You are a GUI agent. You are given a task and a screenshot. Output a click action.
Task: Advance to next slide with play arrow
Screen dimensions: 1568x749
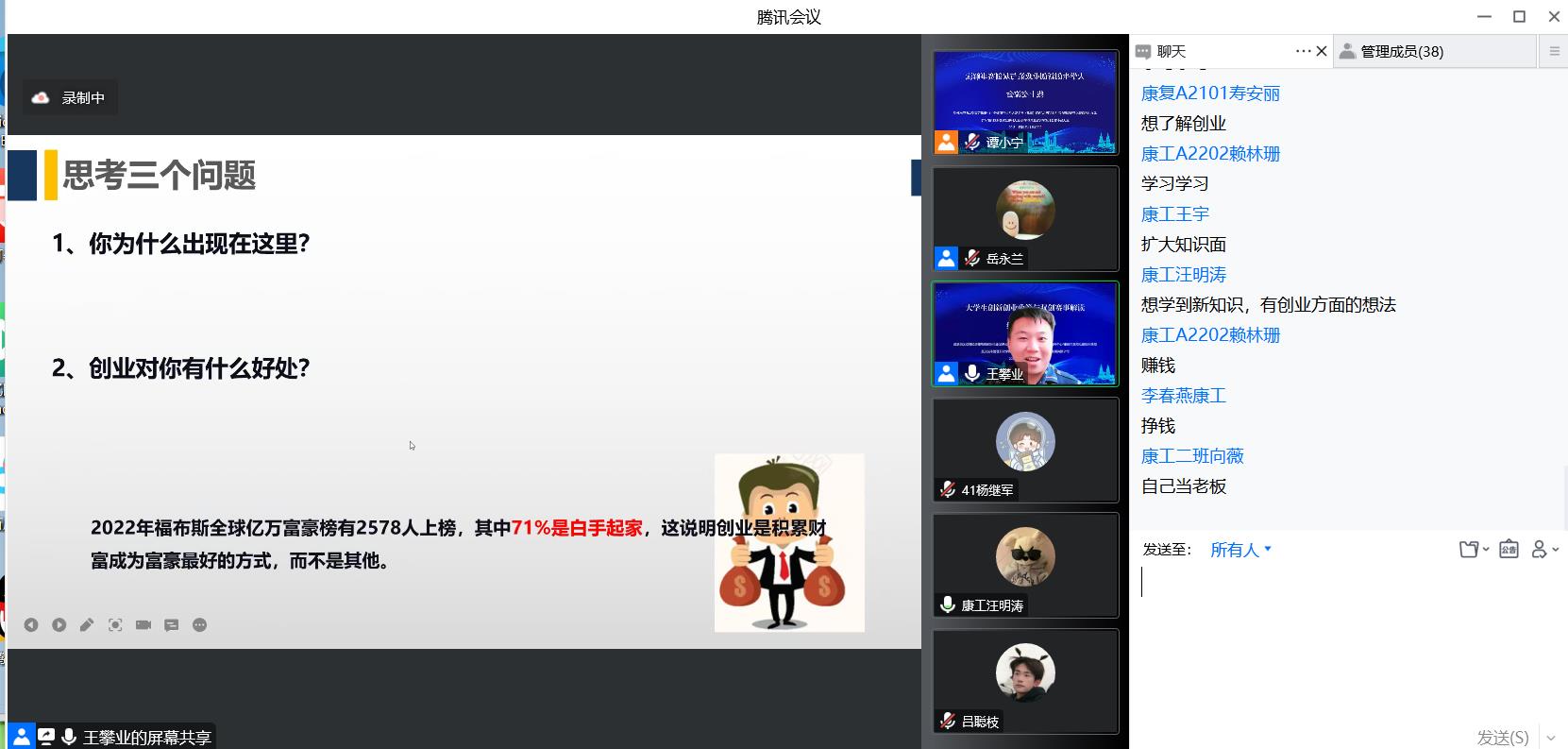tap(59, 625)
